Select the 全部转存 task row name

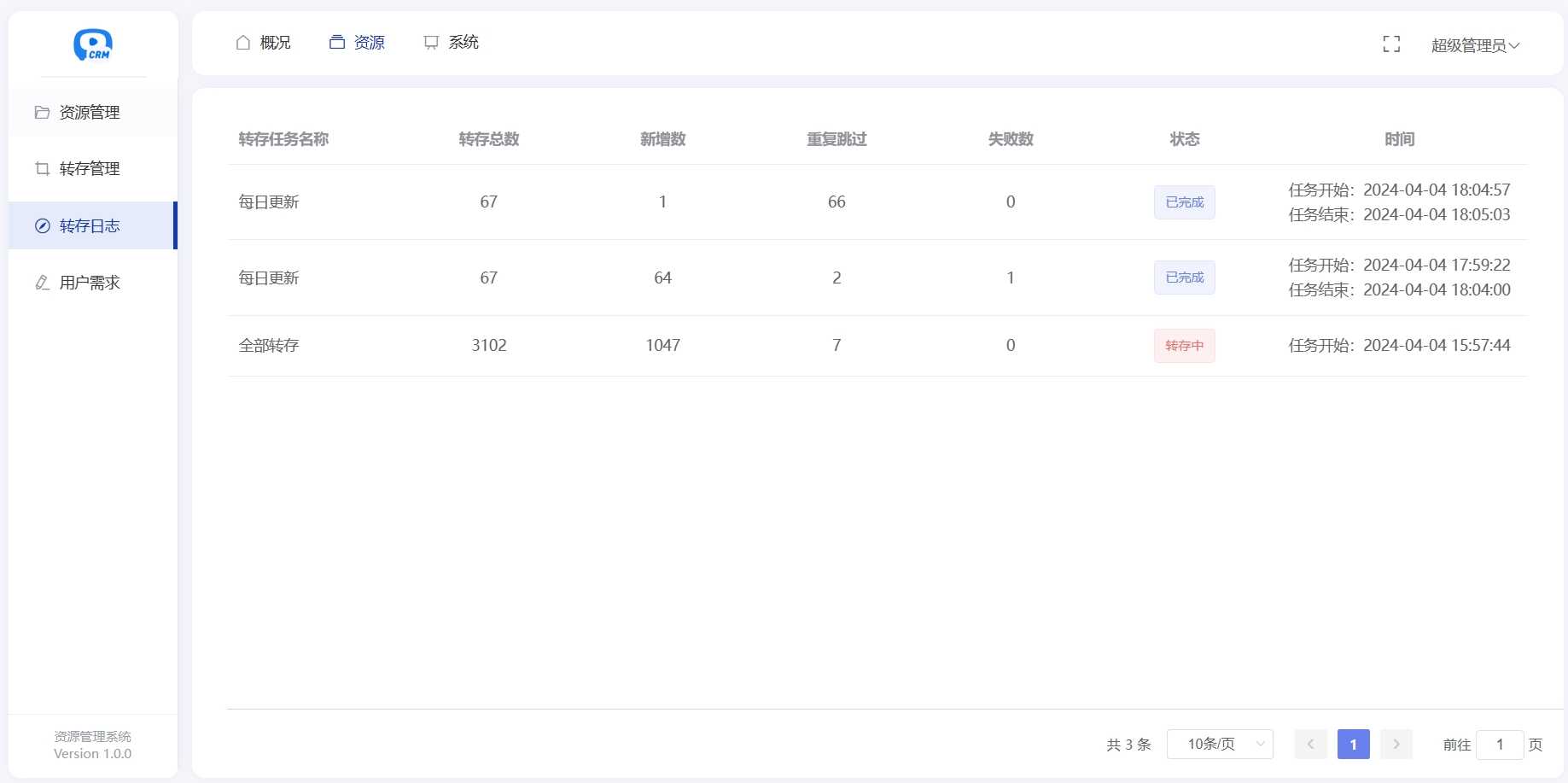[269, 346]
